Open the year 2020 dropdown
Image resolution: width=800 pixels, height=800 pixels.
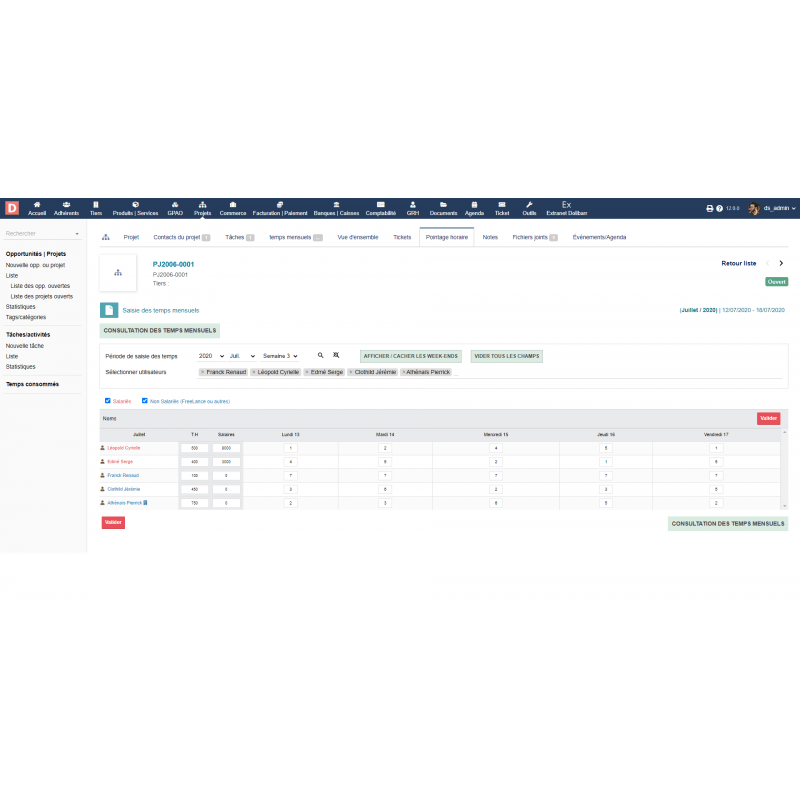pyautogui.click(x=211, y=356)
